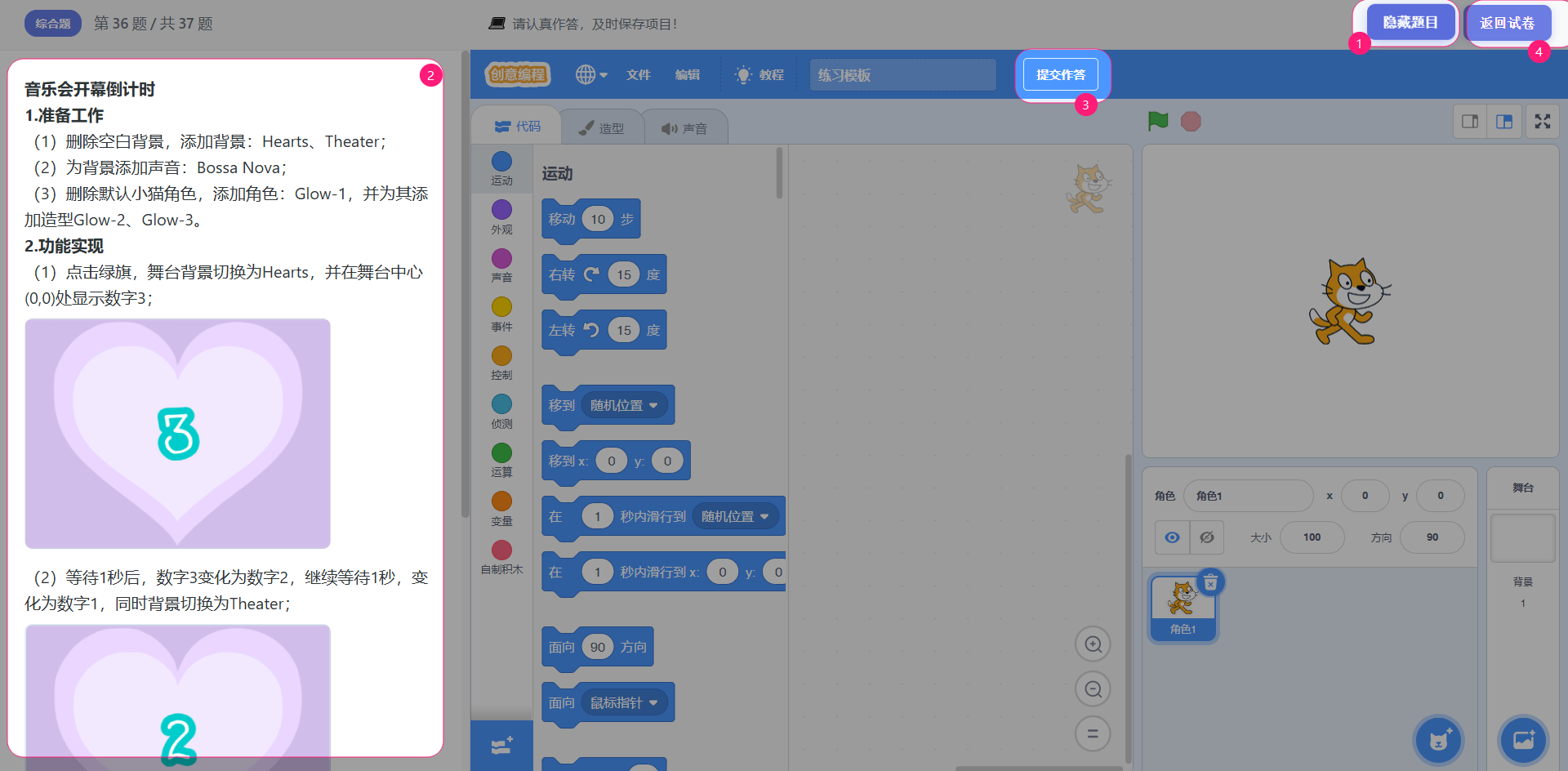Open the choose a sprite button

click(x=1438, y=740)
